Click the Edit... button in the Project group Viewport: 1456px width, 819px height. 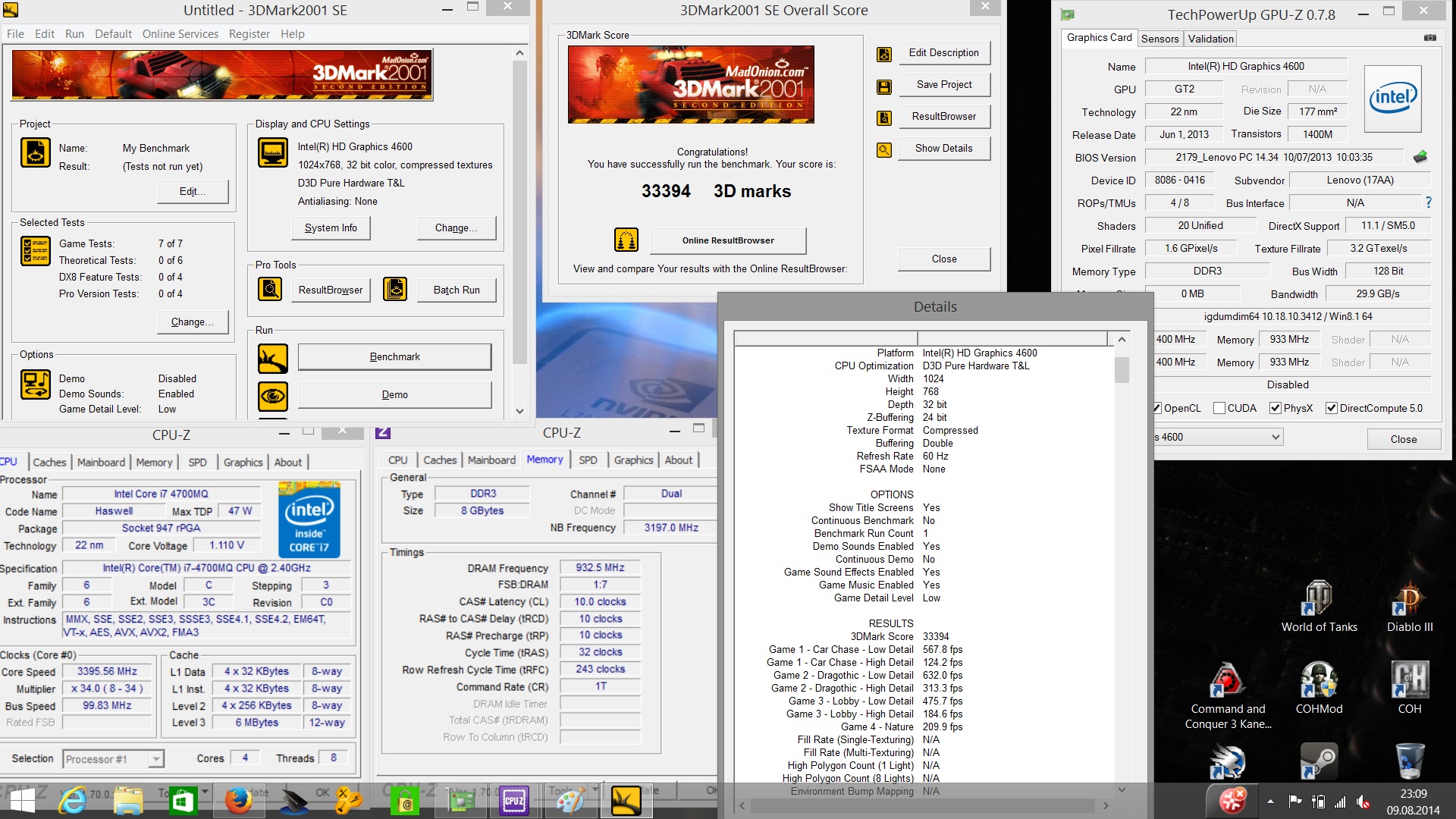[193, 192]
